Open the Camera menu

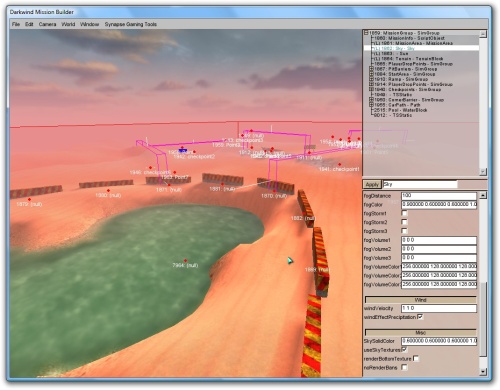pyautogui.click(x=47, y=24)
